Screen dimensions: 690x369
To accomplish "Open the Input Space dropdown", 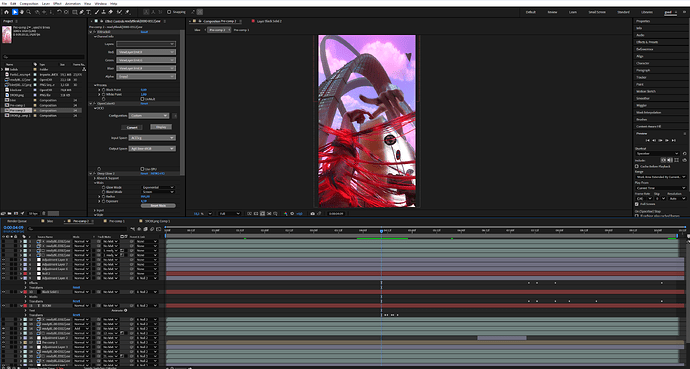I will point(152,138).
